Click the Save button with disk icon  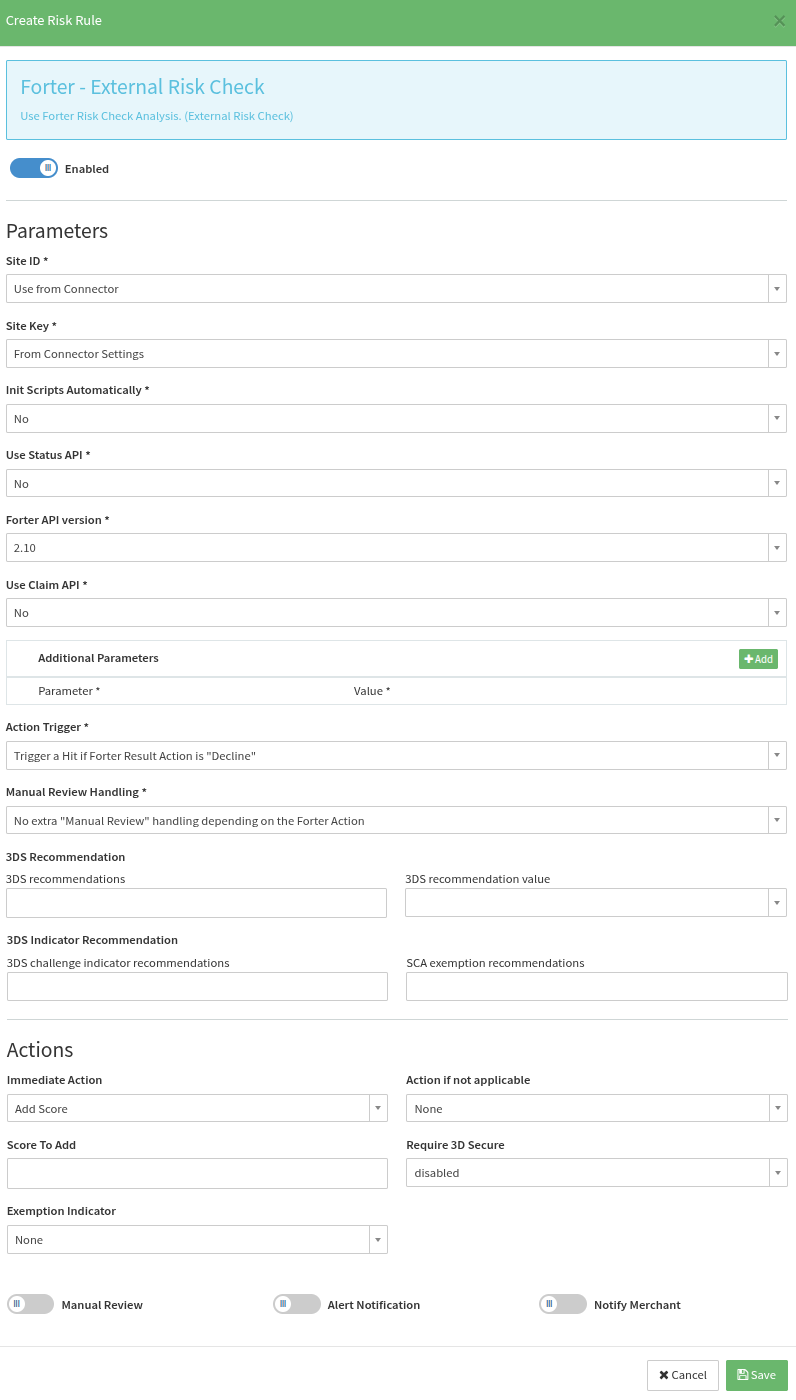[756, 1375]
